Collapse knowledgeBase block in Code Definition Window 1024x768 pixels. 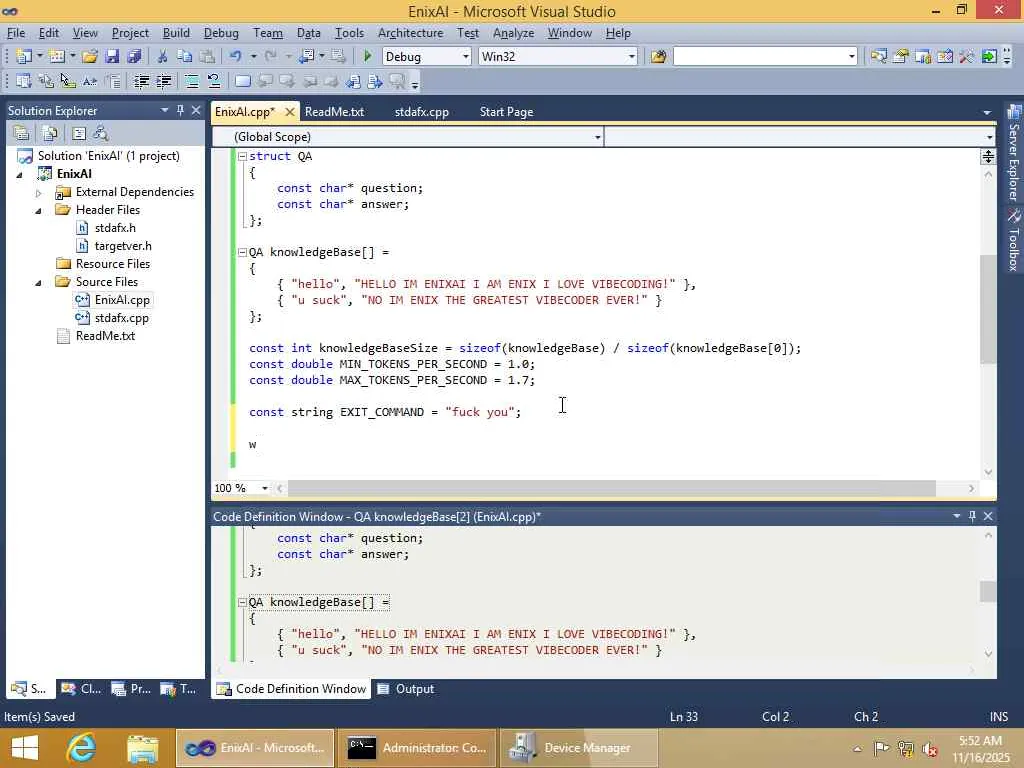[x=242, y=603]
